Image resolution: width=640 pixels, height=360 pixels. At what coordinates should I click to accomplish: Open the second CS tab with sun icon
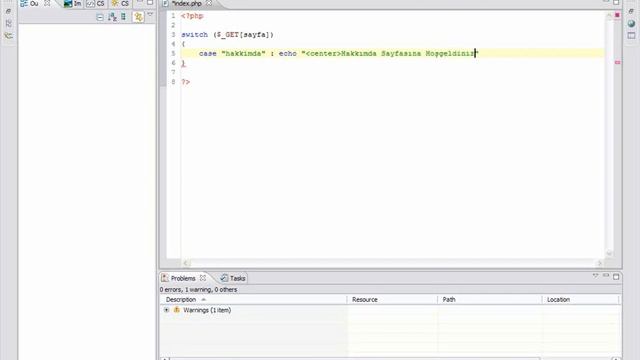click(120, 3)
